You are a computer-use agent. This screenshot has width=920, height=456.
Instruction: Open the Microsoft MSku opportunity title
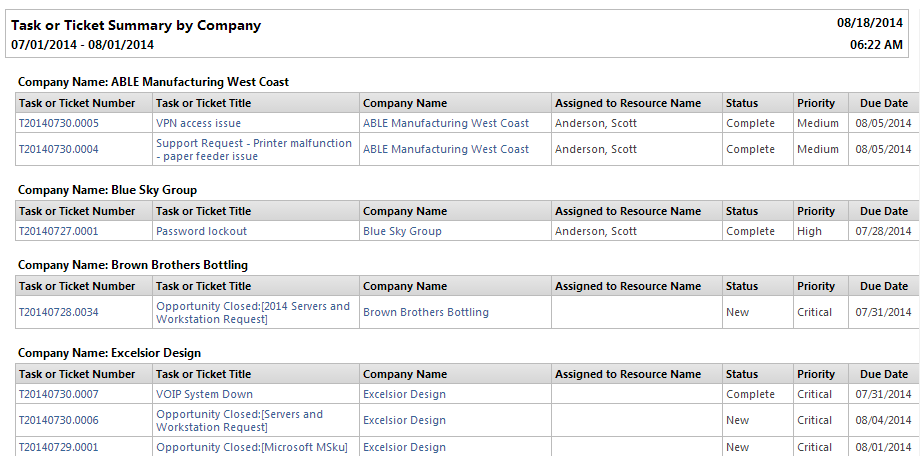pos(252,447)
